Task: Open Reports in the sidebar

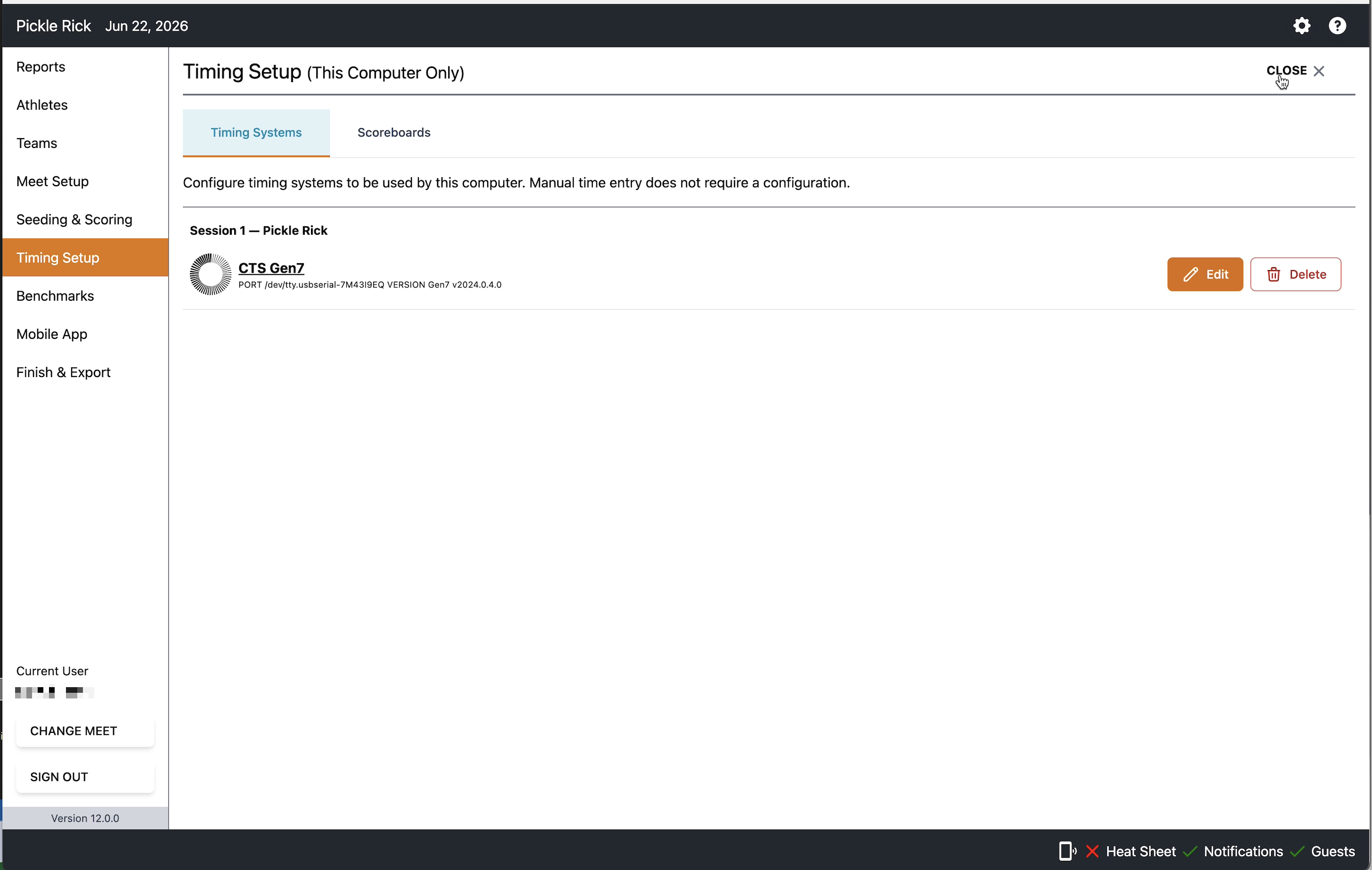Action: pos(85,67)
